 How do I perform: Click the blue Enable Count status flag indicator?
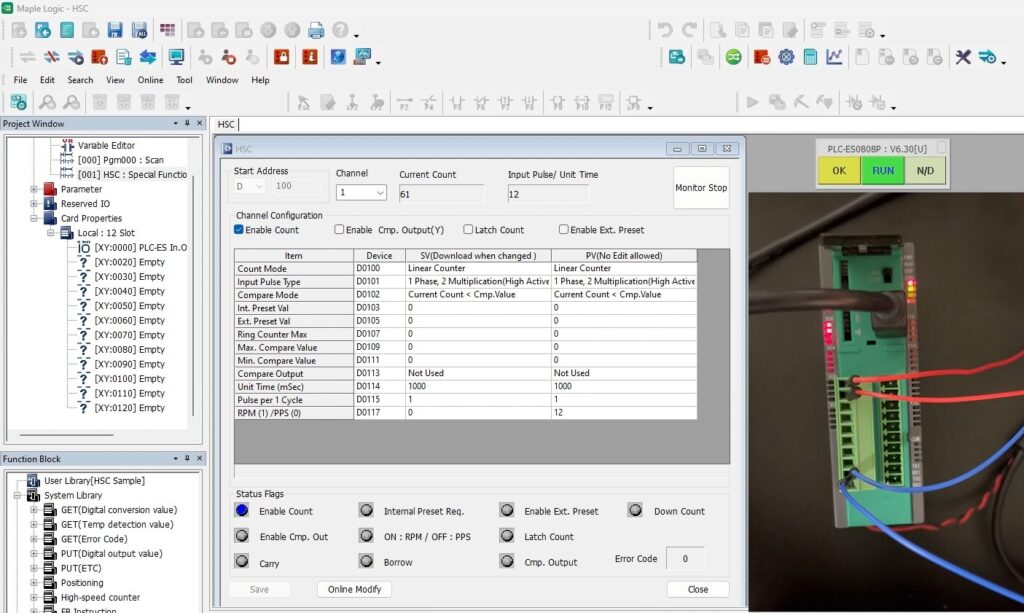coord(242,511)
